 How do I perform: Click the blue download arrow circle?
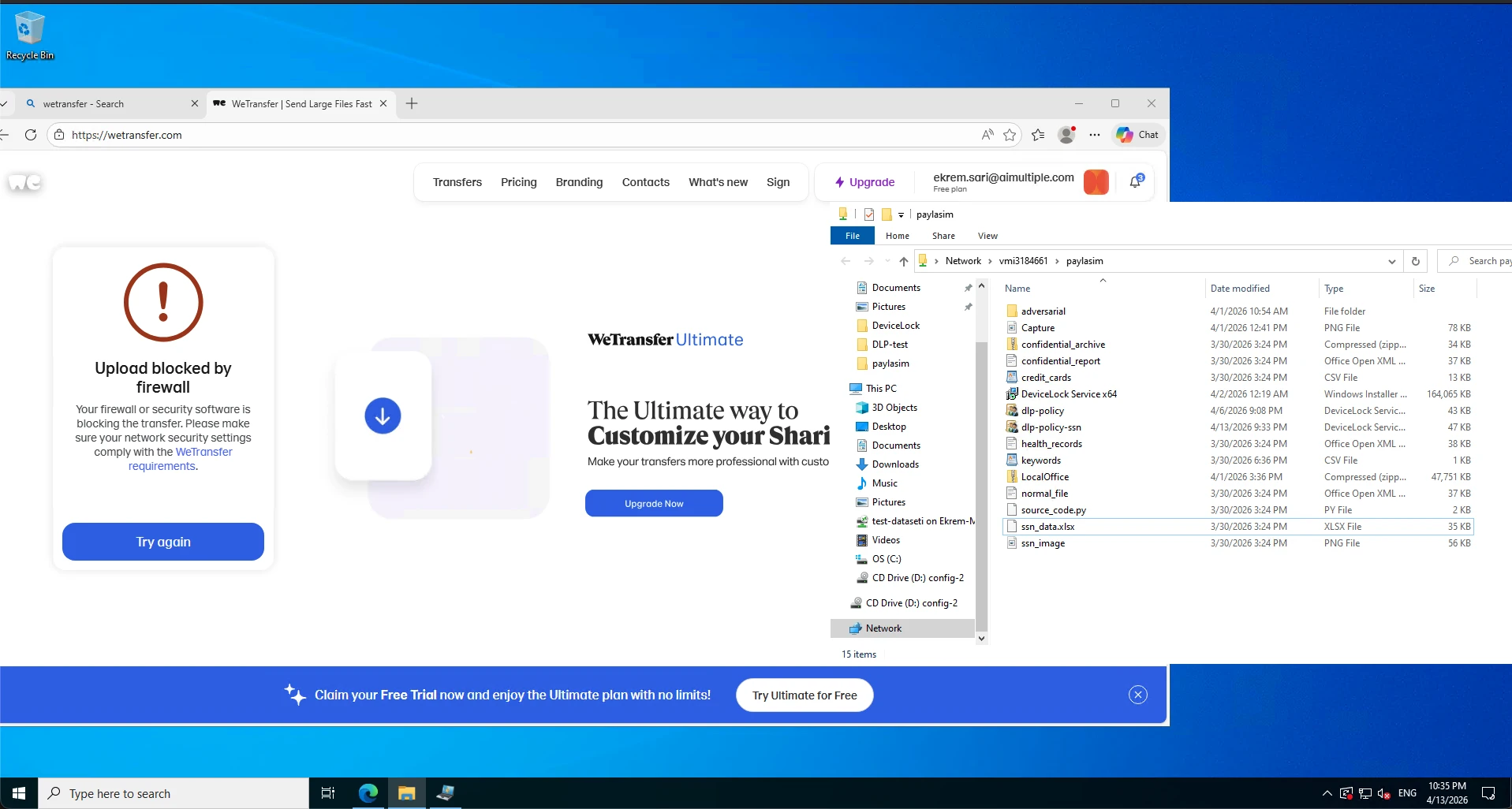pos(383,416)
